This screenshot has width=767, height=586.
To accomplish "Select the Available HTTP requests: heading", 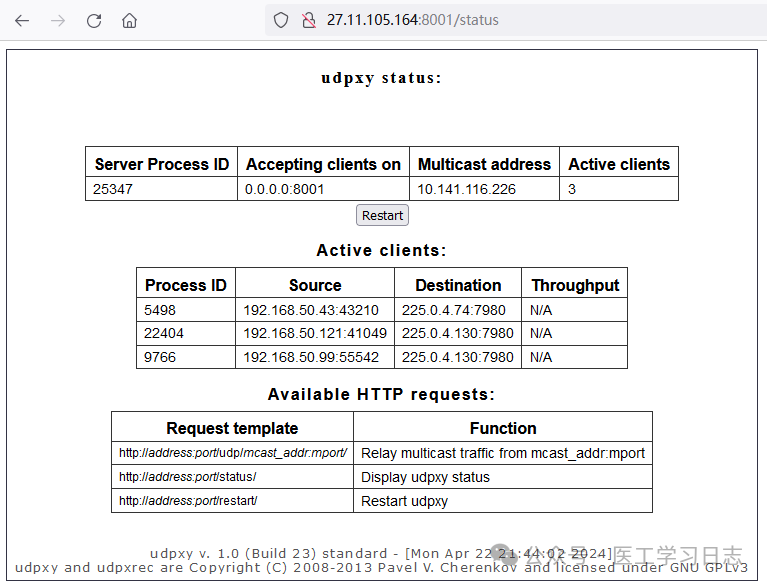I will [x=382, y=394].
